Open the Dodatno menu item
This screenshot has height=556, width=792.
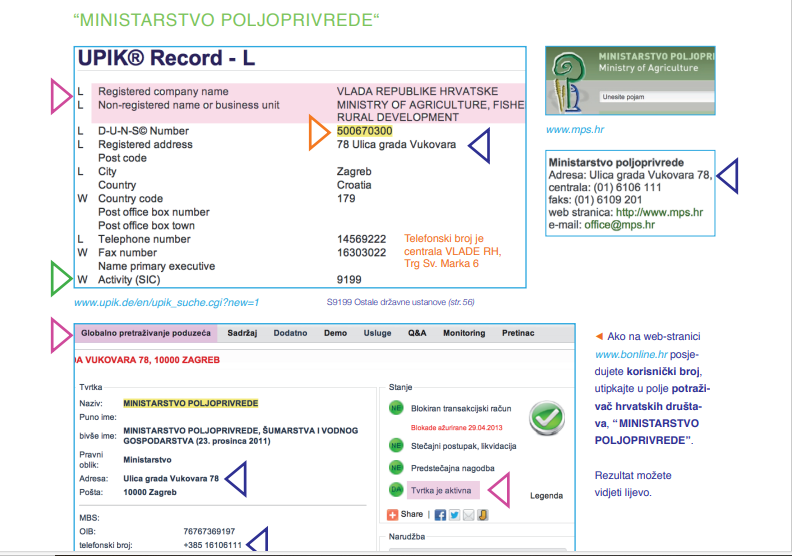(290, 333)
